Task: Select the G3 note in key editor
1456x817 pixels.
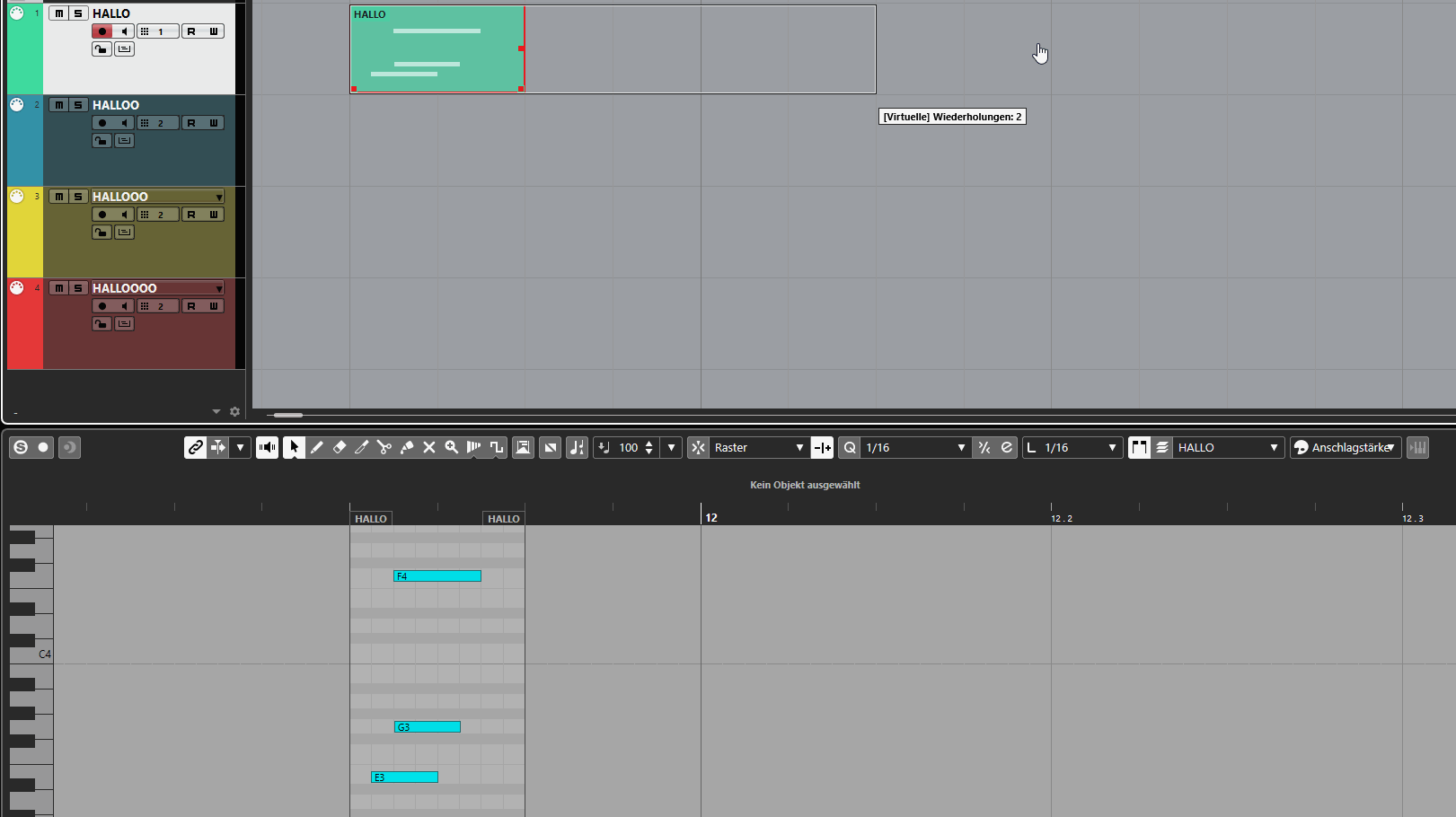Action: 428,727
